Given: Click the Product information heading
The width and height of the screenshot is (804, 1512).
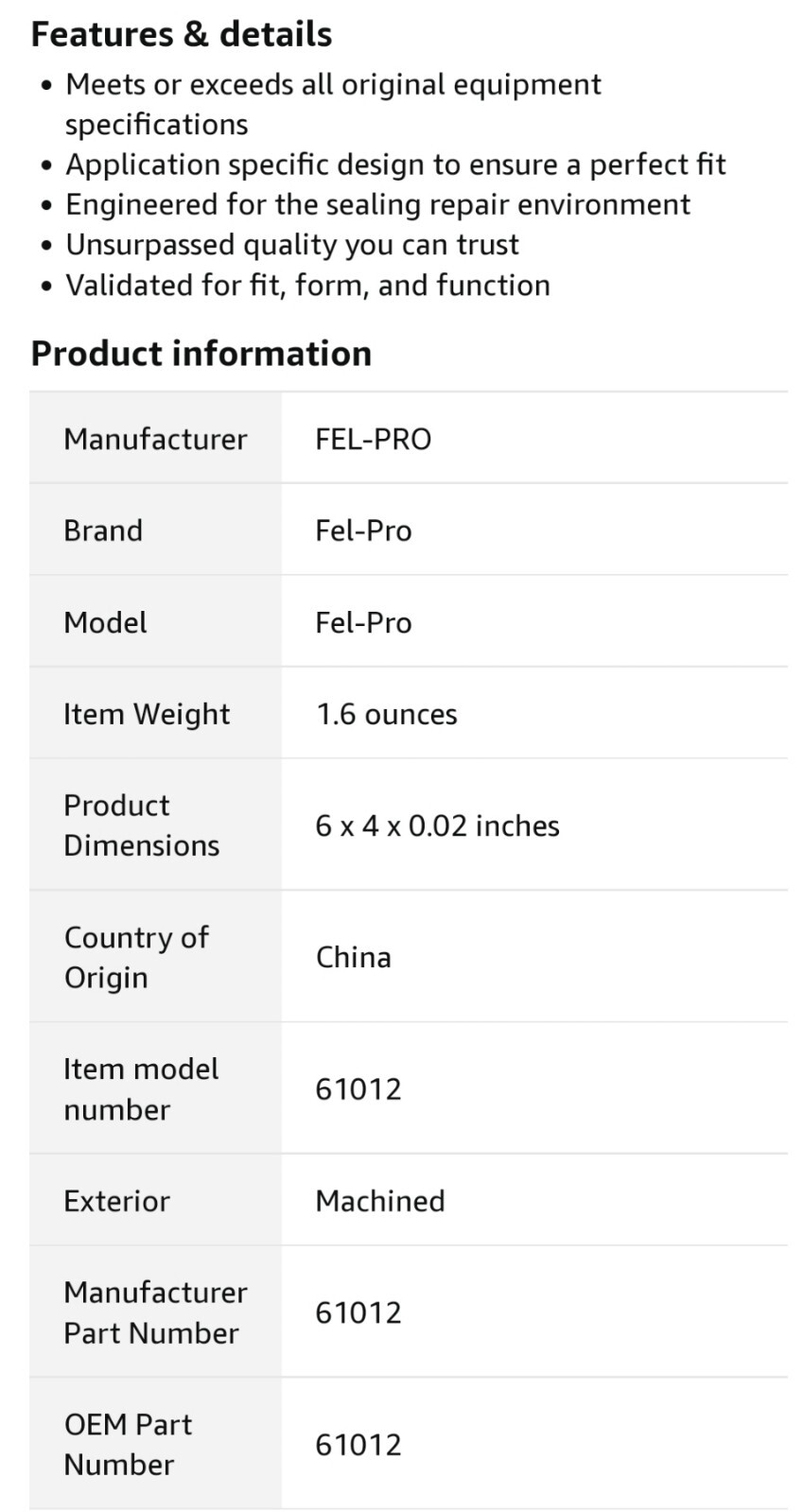Looking at the screenshot, I should point(201,354).
